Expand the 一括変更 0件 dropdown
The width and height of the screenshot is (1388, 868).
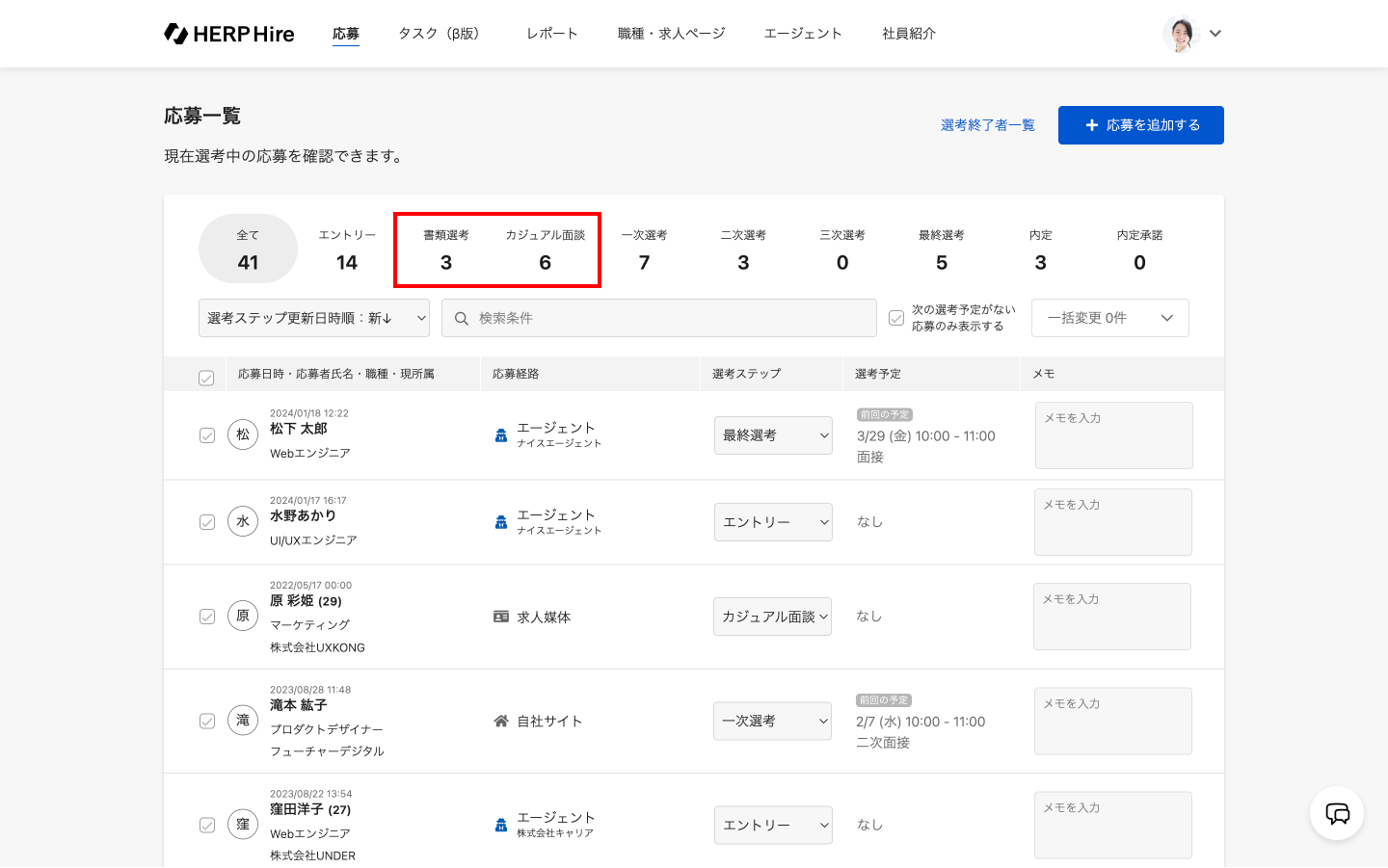click(x=1109, y=318)
